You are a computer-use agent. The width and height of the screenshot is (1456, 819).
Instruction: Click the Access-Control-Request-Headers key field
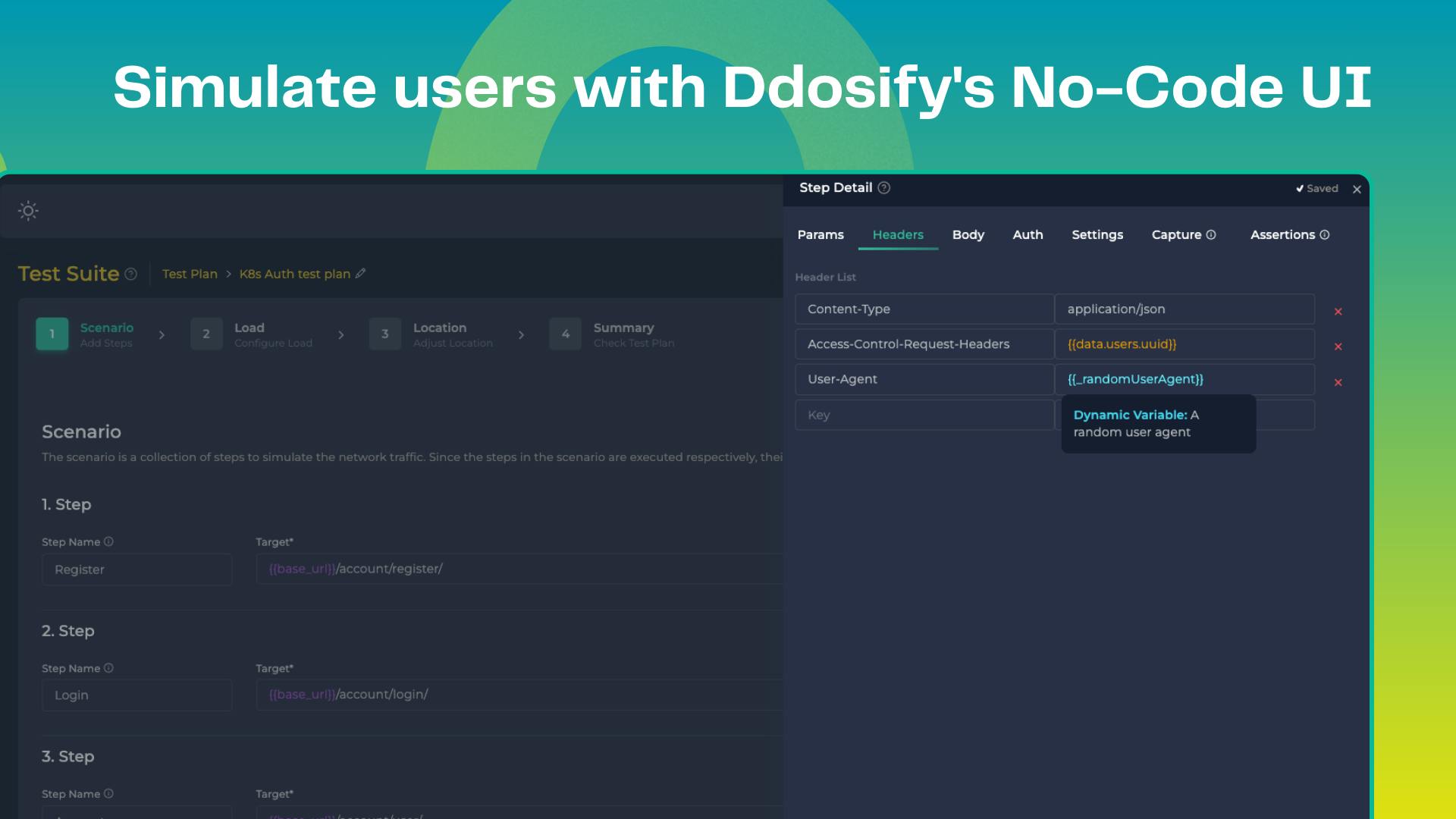point(924,344)
